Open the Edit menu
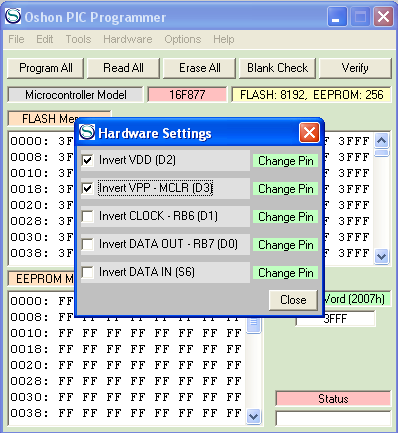398x433 pixels. tap(45, 39)
